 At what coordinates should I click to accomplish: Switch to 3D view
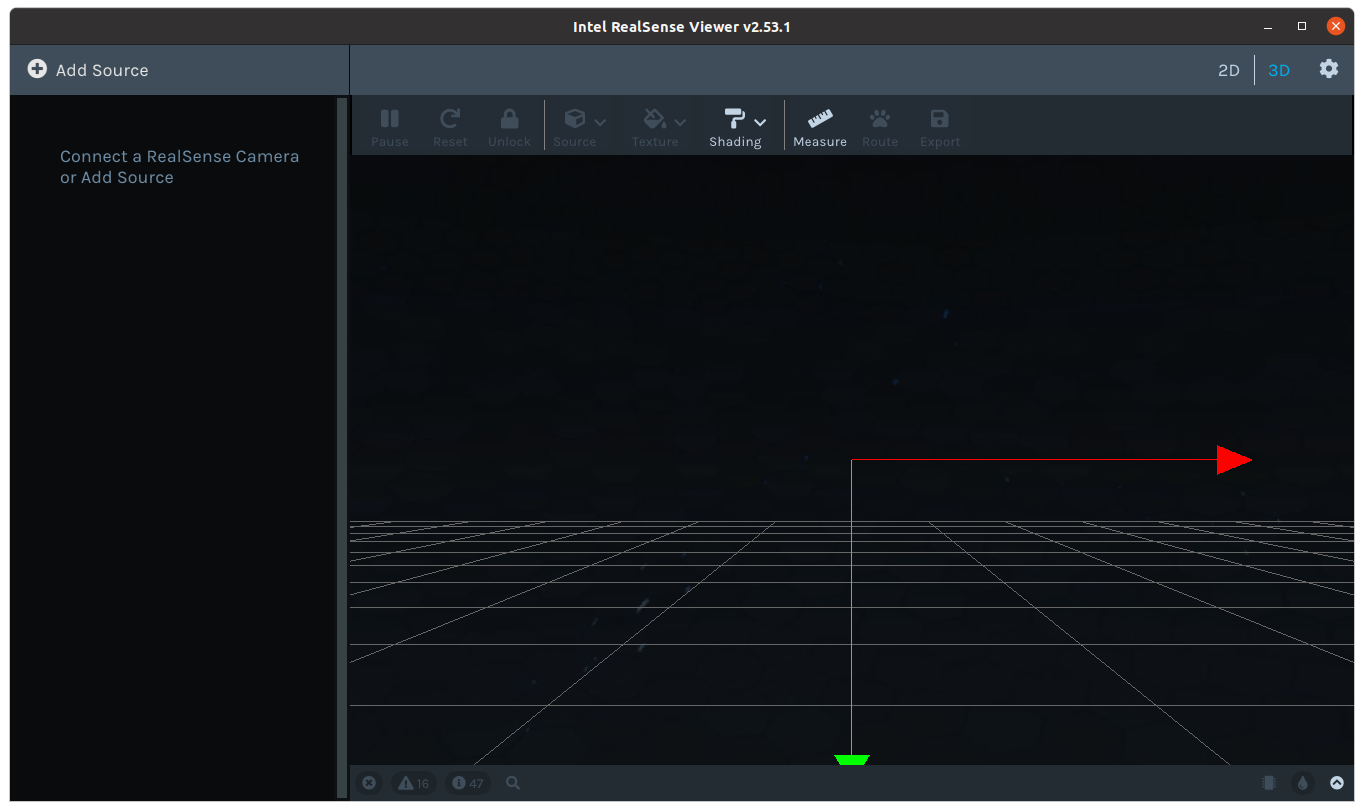tap(1279, 70)
